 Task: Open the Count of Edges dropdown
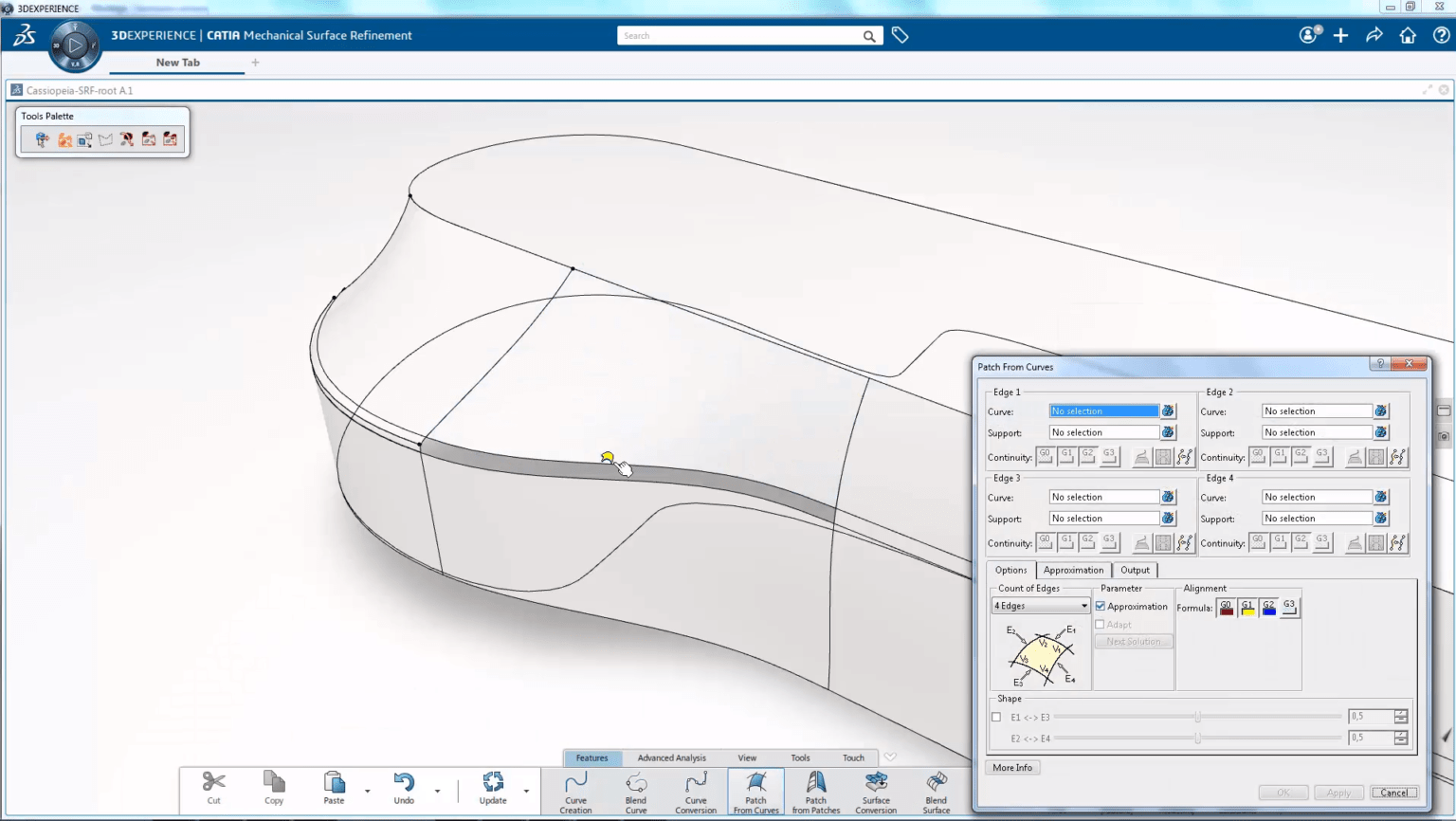click(x=1041, y=606)
